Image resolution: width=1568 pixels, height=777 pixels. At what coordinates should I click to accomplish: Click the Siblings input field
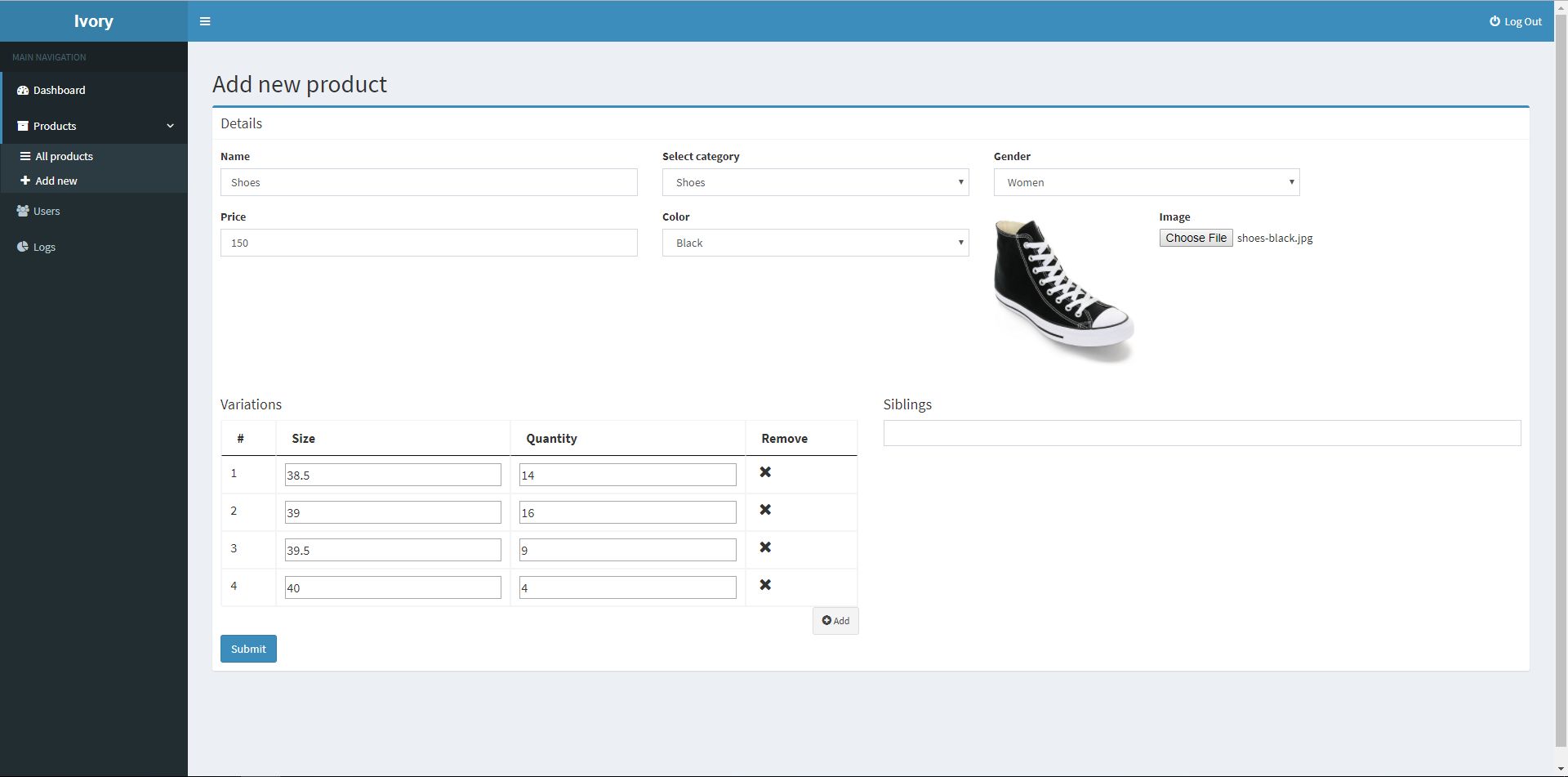click(x=1201, y=433)
